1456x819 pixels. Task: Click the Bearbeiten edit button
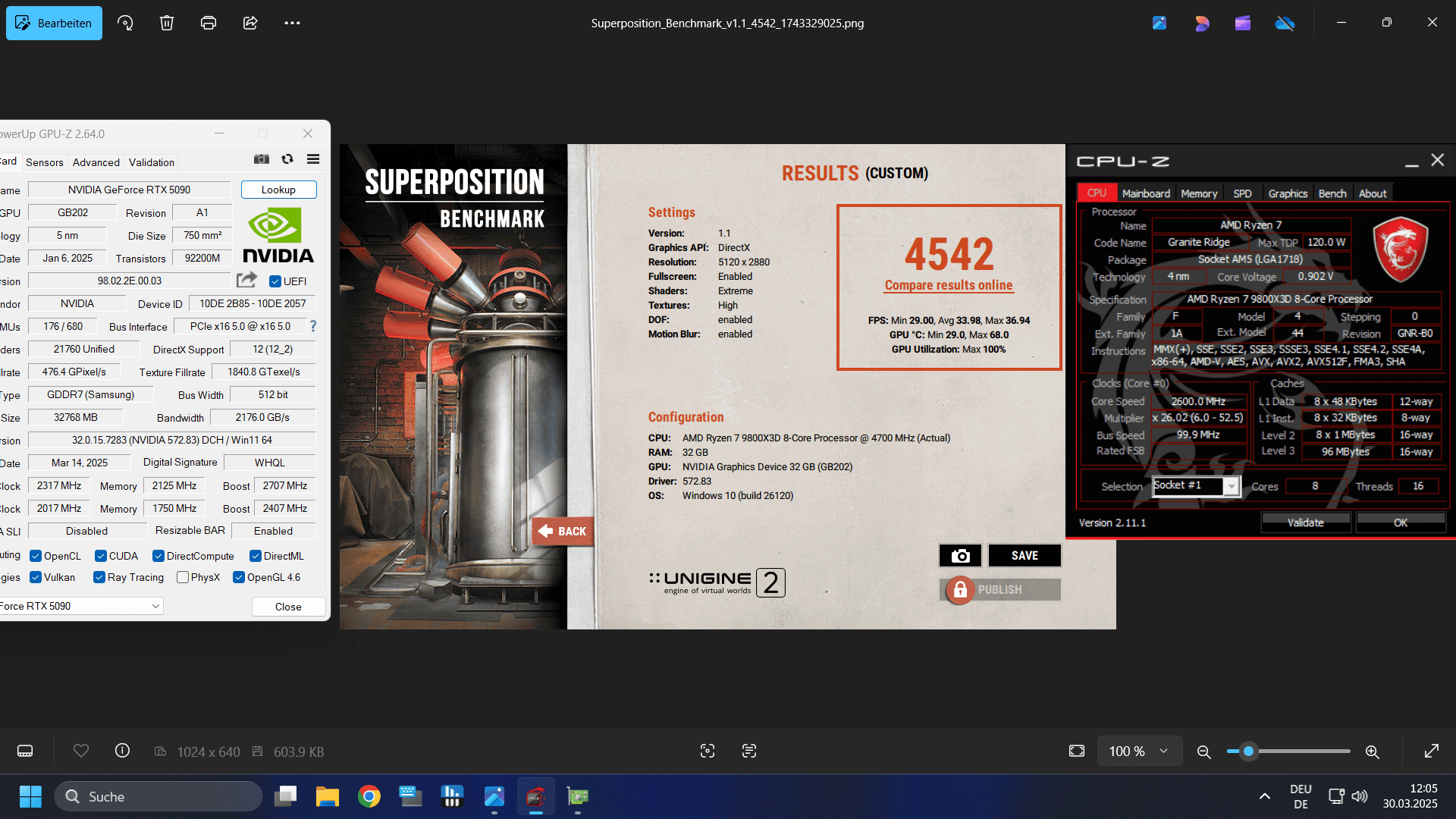click(x=54, y=23)
